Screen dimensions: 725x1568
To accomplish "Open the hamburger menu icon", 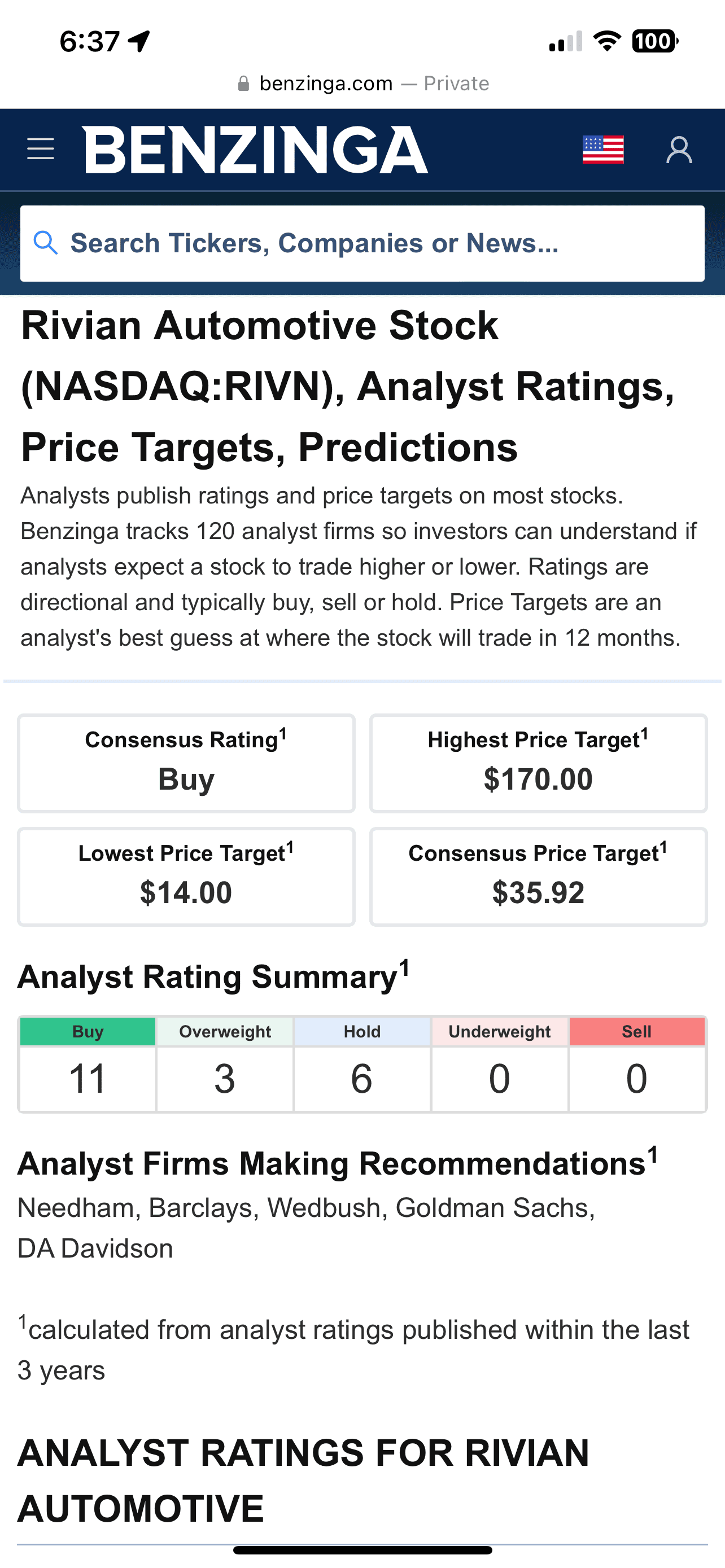I will (41, 149).
